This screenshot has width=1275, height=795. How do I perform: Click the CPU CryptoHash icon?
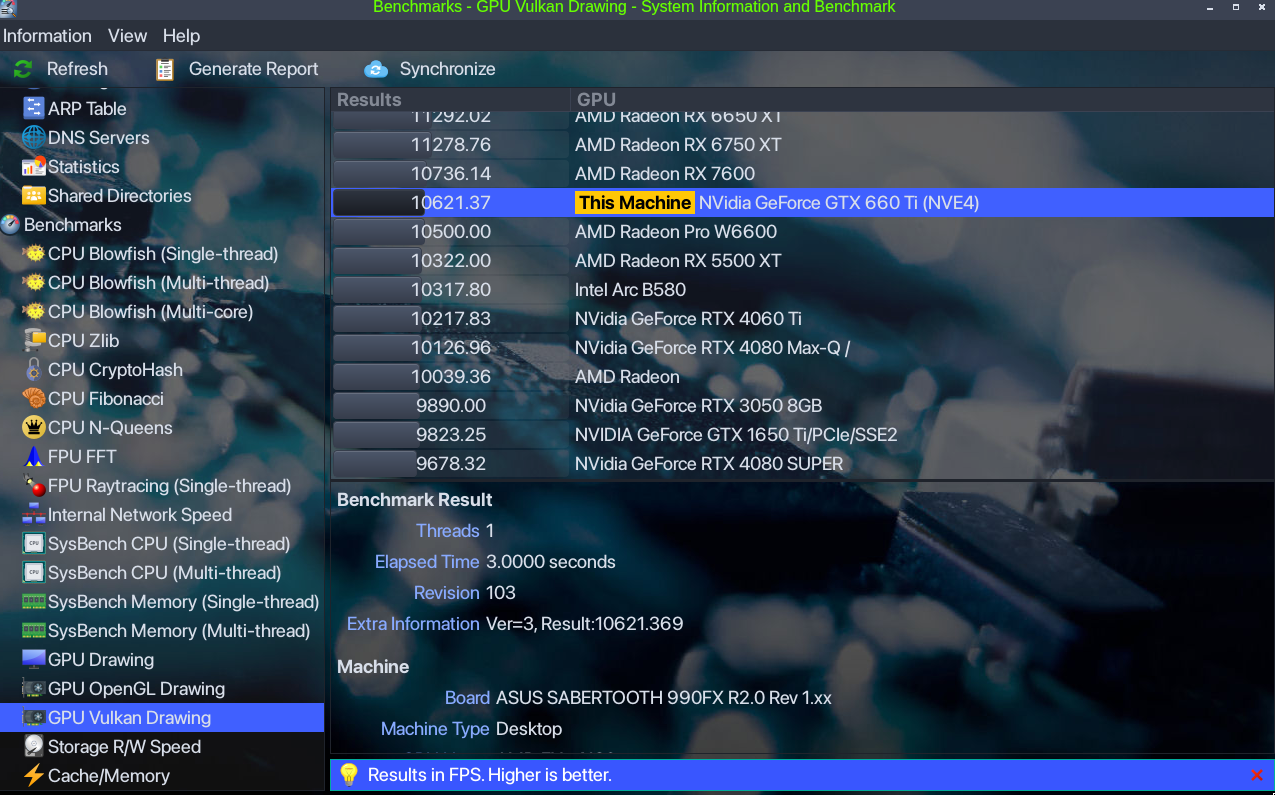[x=34, y=369]
